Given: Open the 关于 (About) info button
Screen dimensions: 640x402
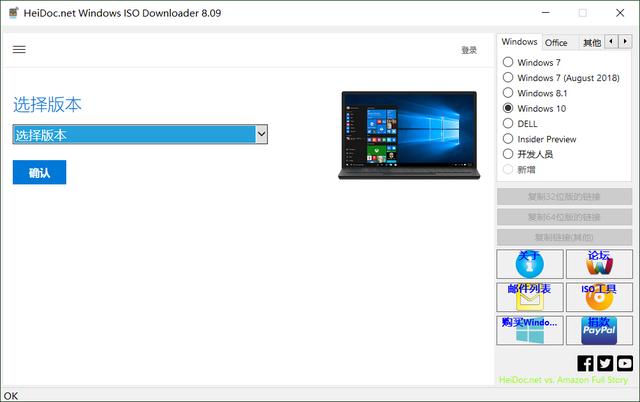Looking at the screenshot, I should (530, 264).
